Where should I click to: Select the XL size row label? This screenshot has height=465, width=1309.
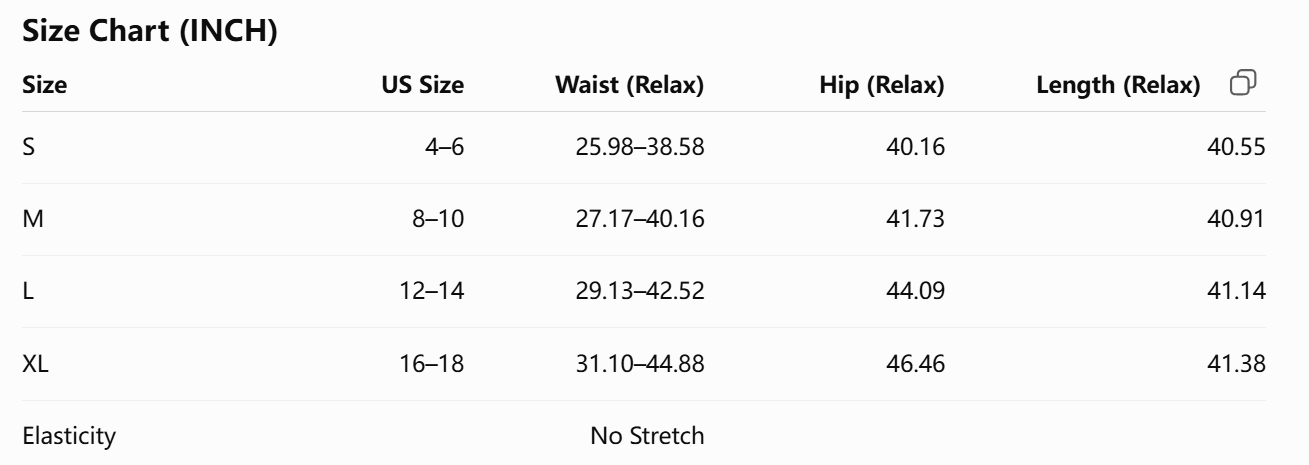pos(35,364)
